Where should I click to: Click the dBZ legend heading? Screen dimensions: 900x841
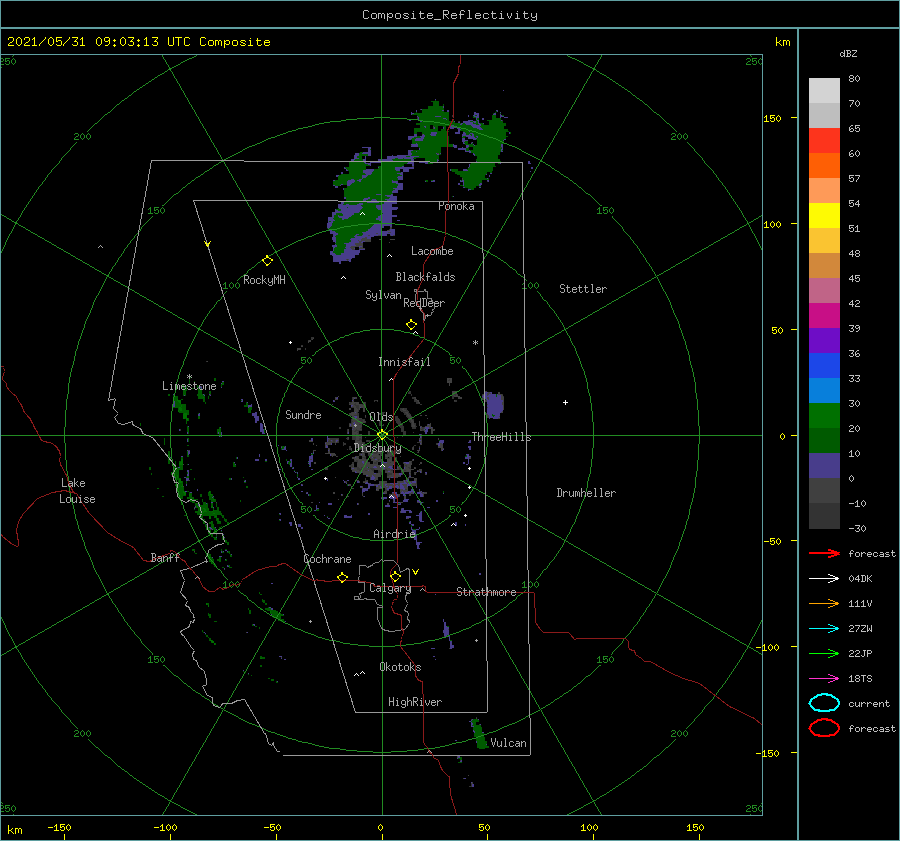[x=848, y=54]
